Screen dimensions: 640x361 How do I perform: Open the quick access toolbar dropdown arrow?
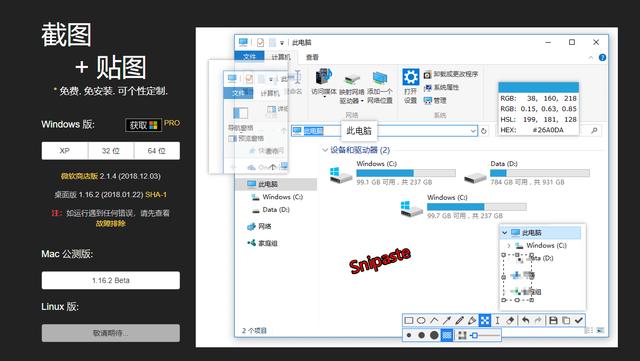[282, 43]
